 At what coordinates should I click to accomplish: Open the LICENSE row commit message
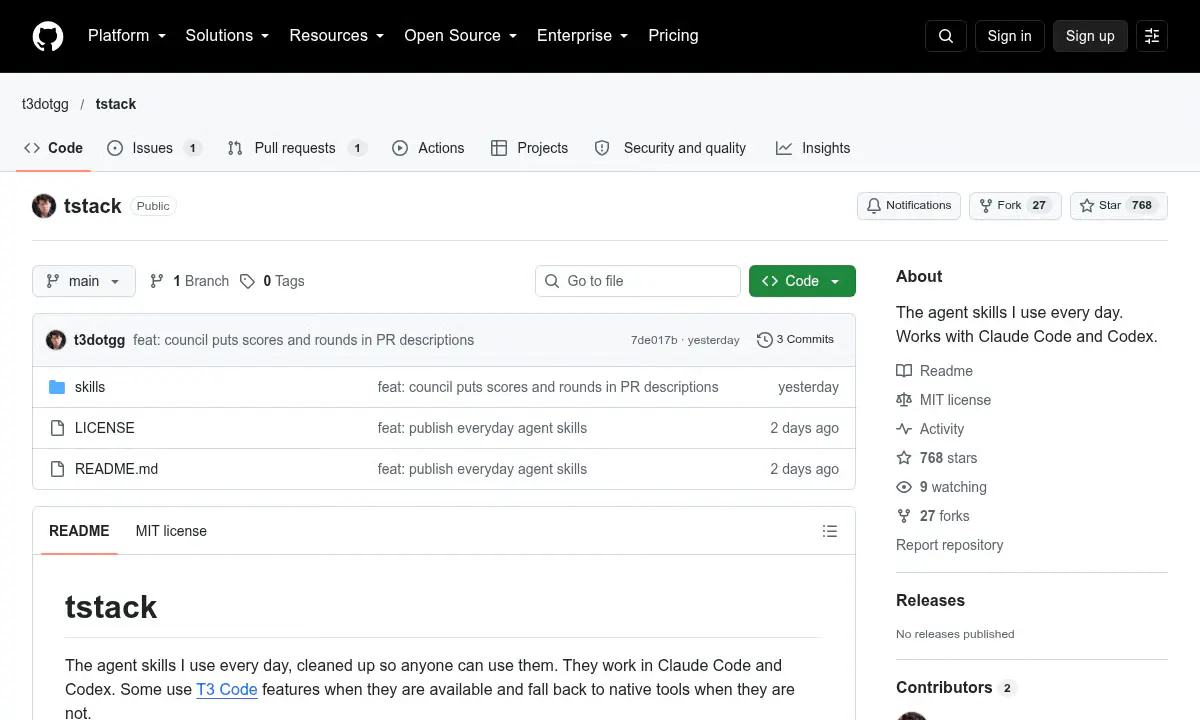pos(482,428)
